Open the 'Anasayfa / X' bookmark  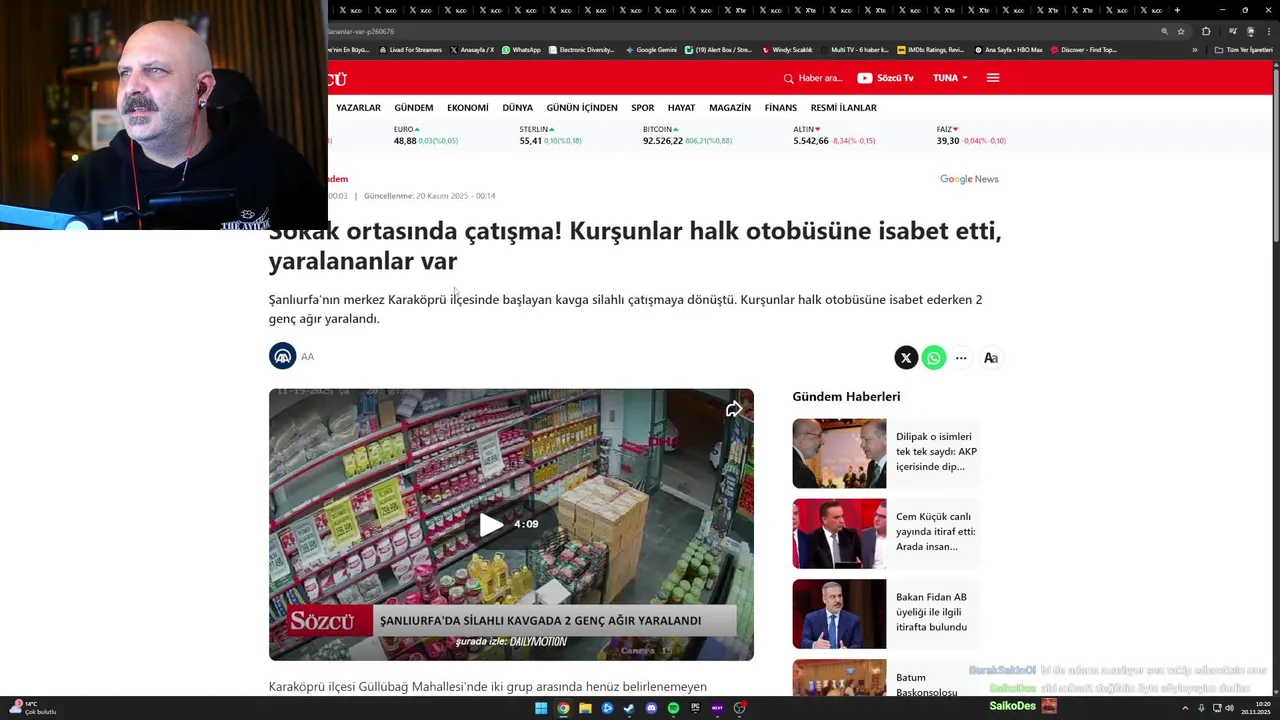point(472,50)
